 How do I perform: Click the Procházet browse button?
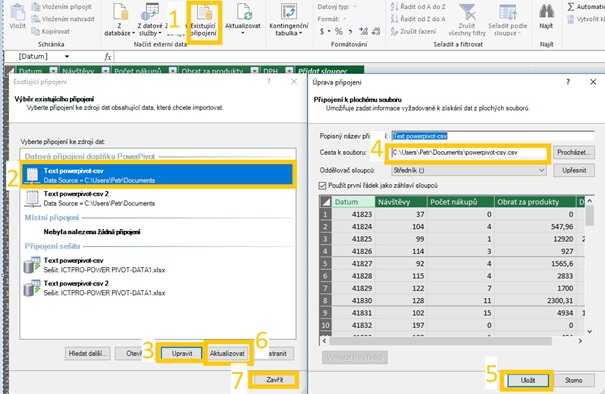(573, 152)
